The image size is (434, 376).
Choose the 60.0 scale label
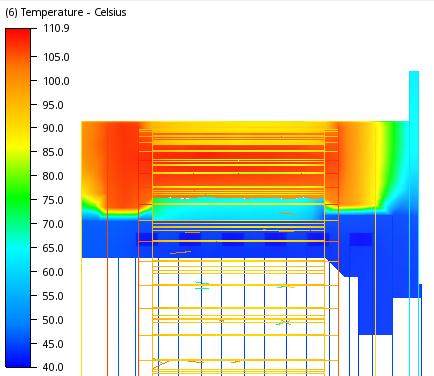pyautogui.click(x=53, y=272)
